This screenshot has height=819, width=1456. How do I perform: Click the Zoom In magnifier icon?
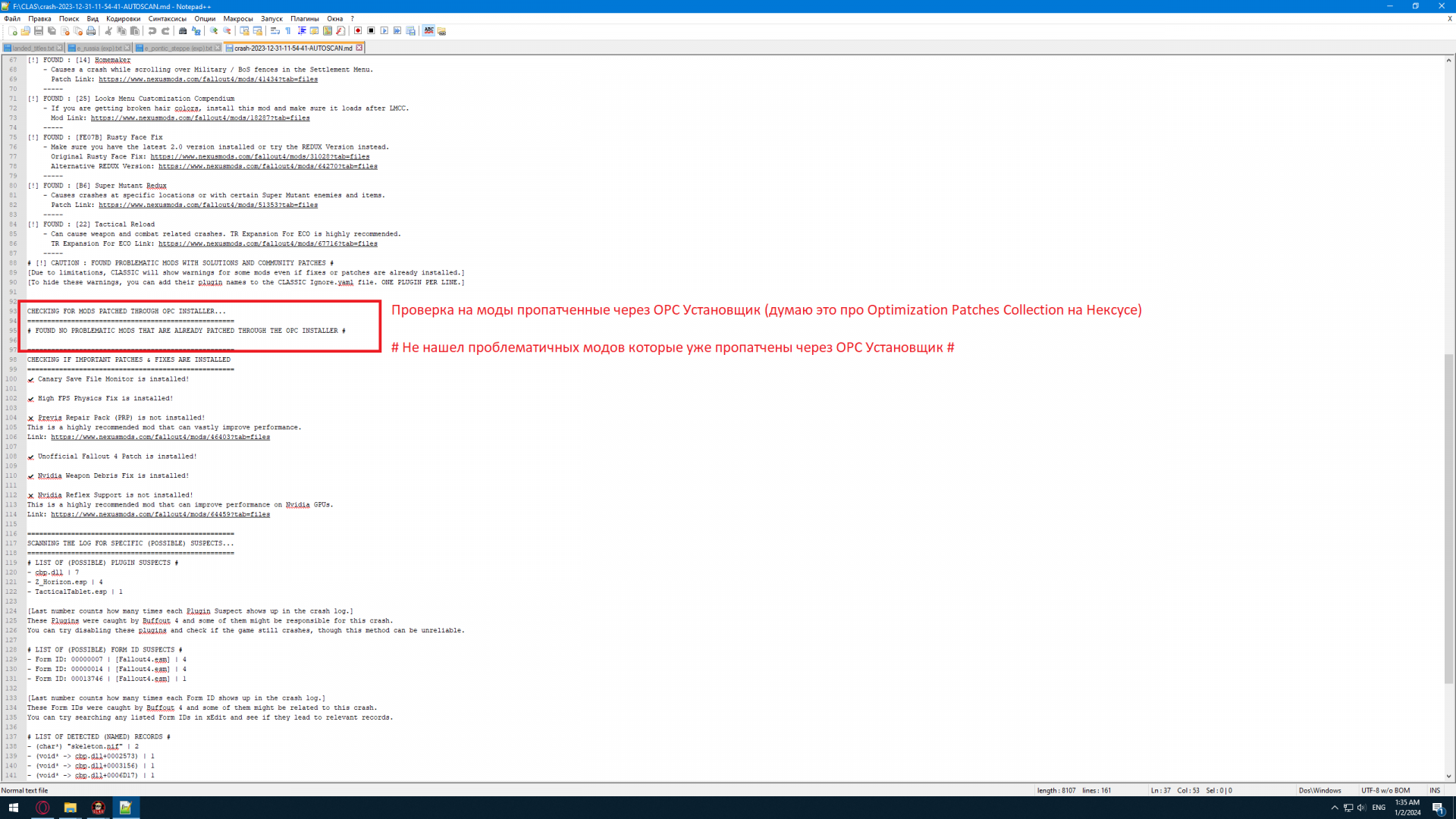[x=214, y=31]
